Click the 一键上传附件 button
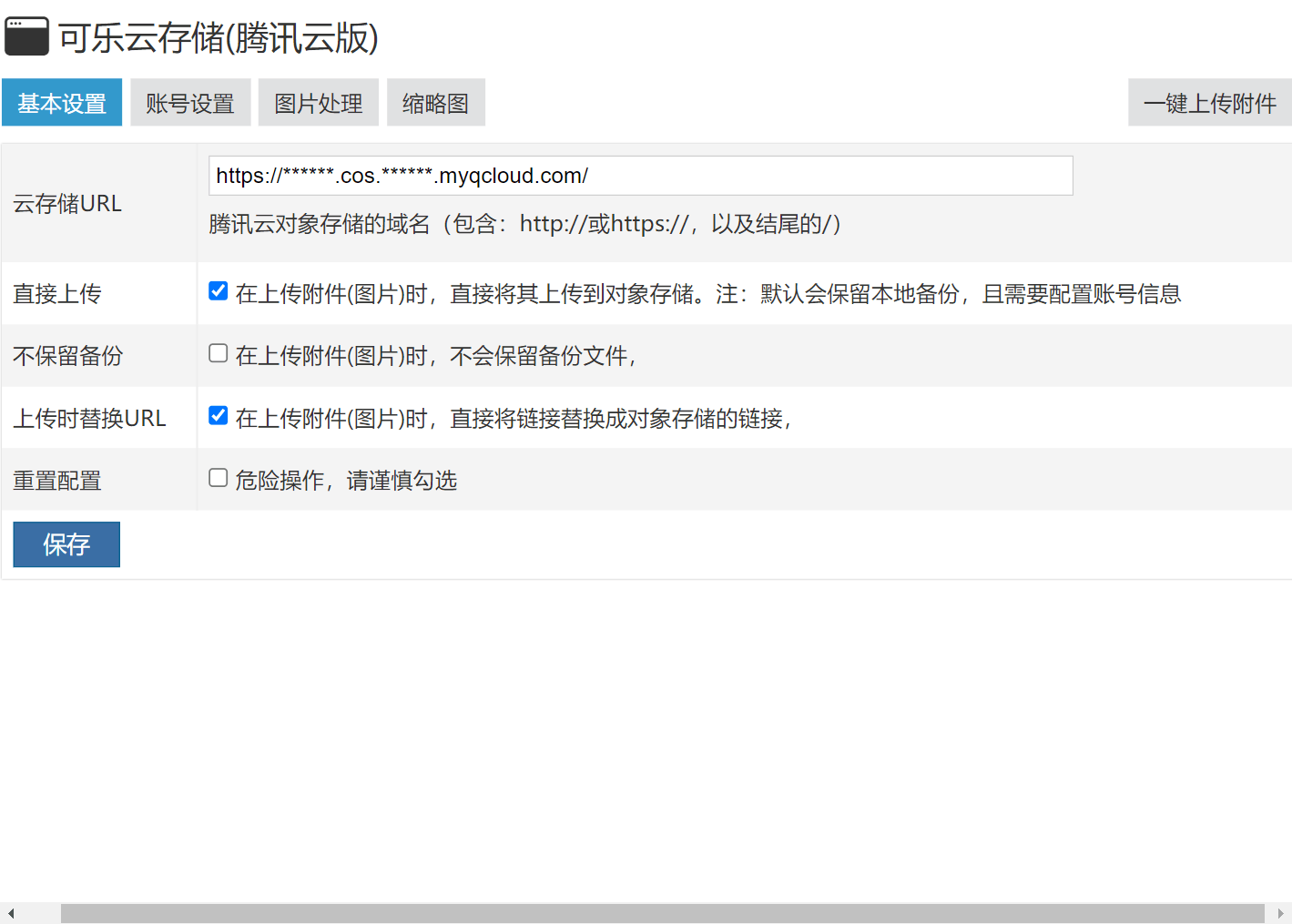The width and height of the screenshot is (1292, 924). click(1210, 102)
